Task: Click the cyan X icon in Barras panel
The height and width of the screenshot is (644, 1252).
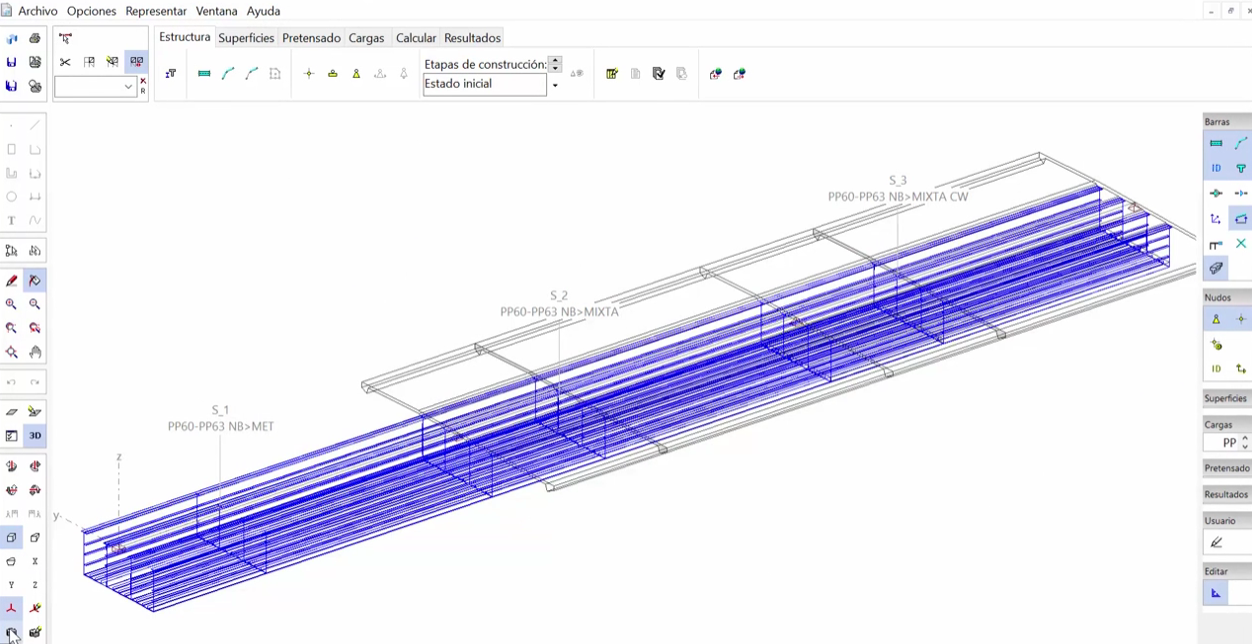Action: [1241, 244]
